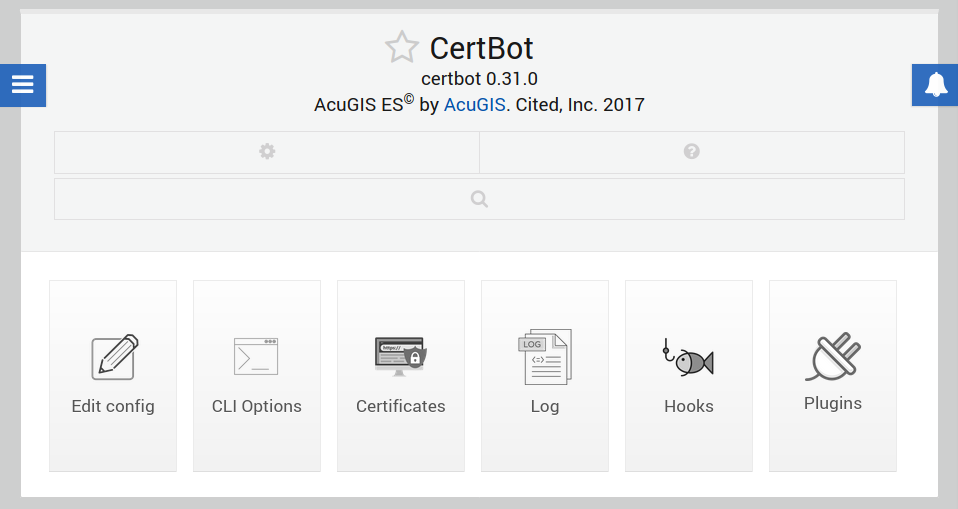The width and height of the screenshot is (958, 509).
Task: Click the Certificates monitor-and-lock icon
Action: point(400,356)
